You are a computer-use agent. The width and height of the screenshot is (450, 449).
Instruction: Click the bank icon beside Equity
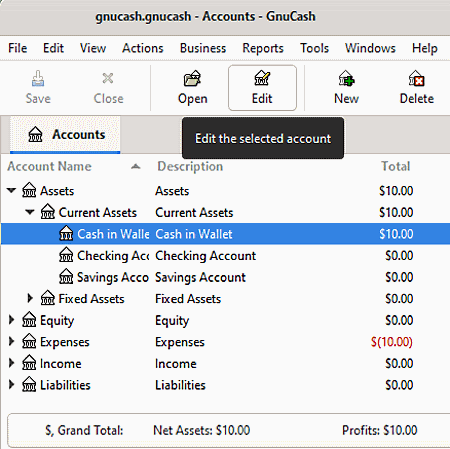tap(29, 320)
